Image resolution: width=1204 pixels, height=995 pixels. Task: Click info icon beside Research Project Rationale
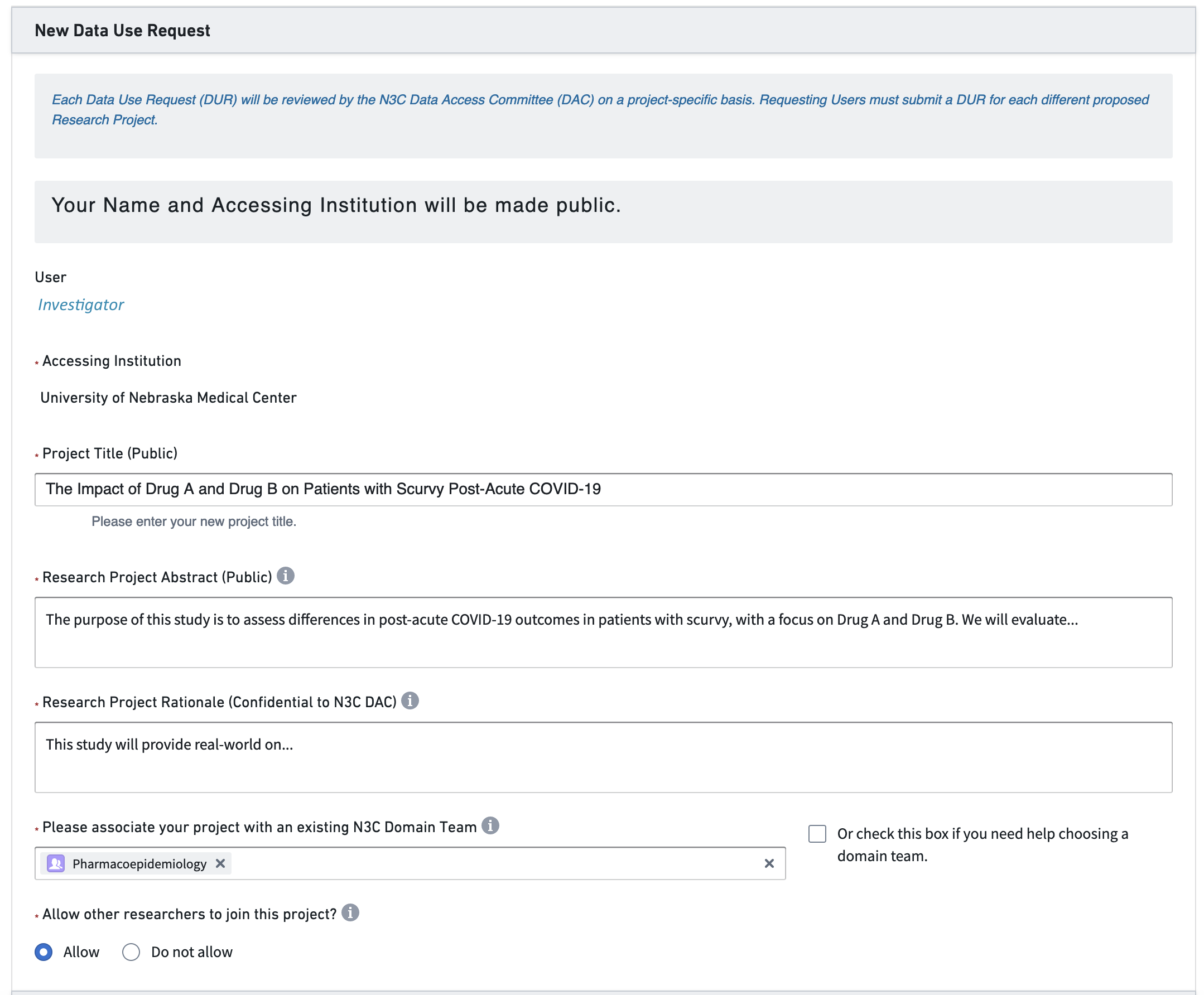(x=410, y=701)
